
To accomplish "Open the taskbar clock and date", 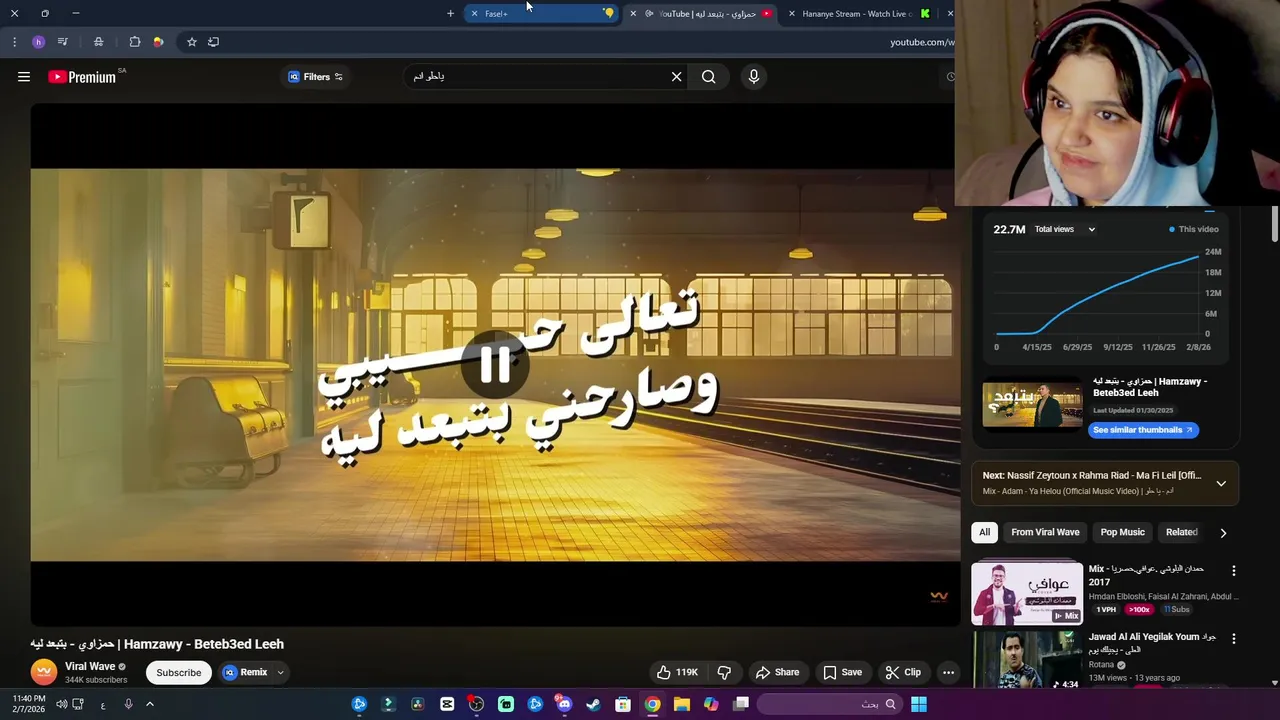I will click(x=29, y=705).
